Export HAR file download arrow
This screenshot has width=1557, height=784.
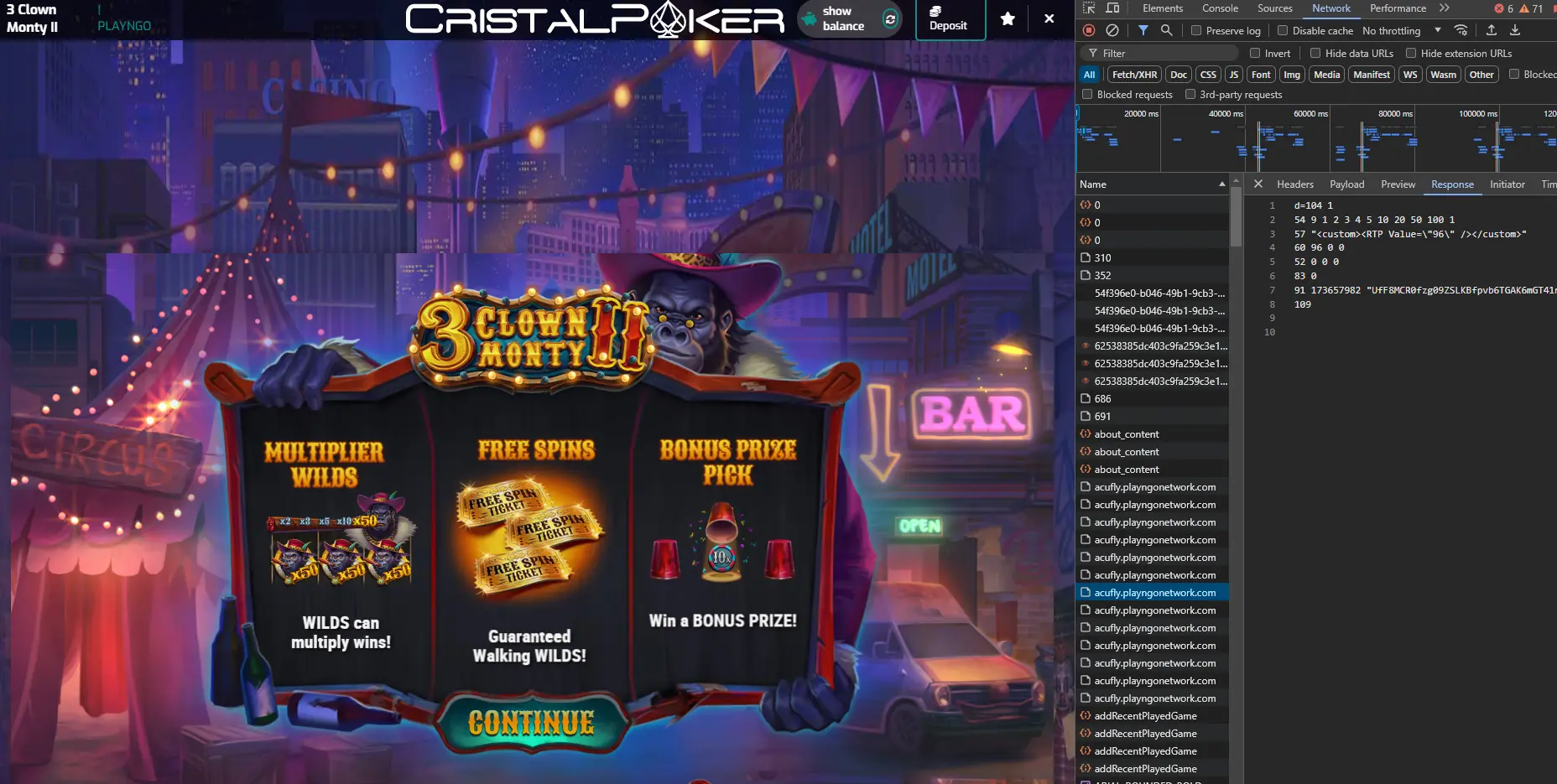pos(1515,30)
